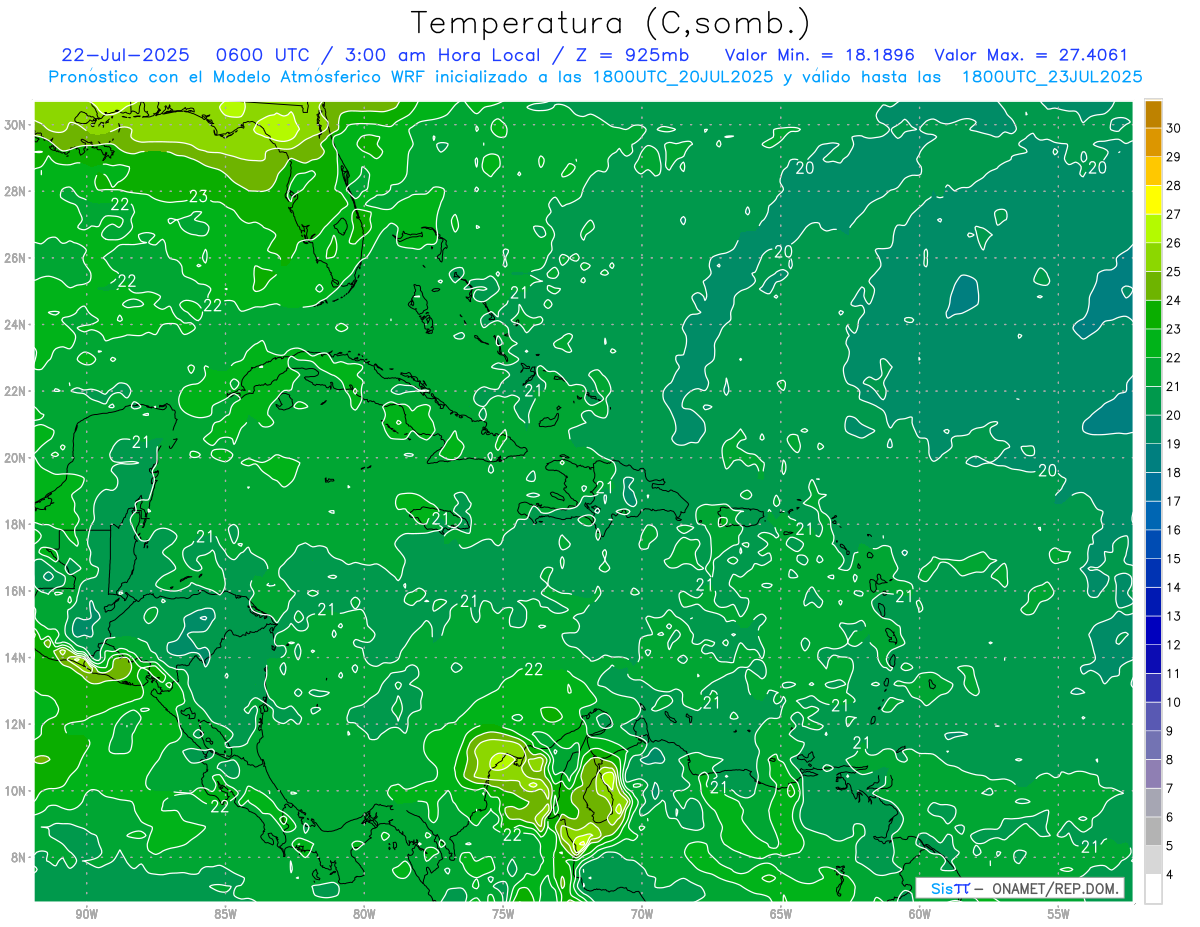Screen dimensions: 1200x927
Task: Click the 75W longitude axis label
Action: 503,914
